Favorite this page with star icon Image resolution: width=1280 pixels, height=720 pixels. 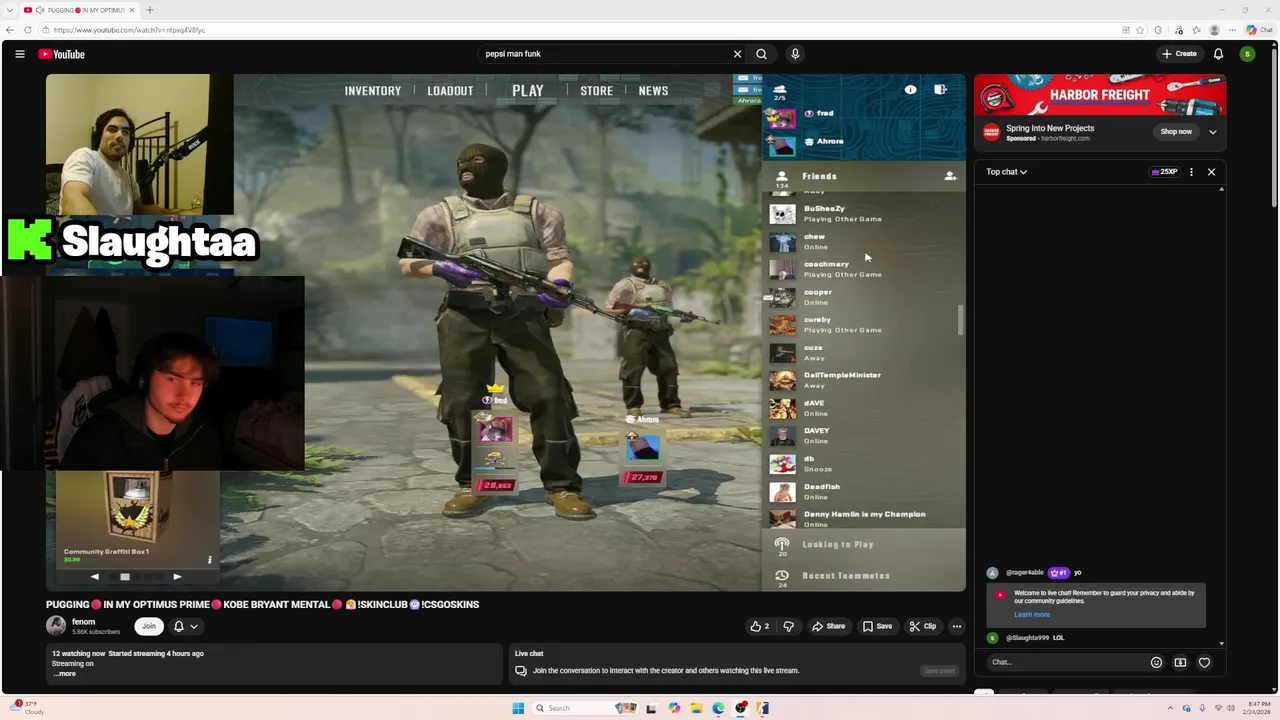coord(1139,30)
